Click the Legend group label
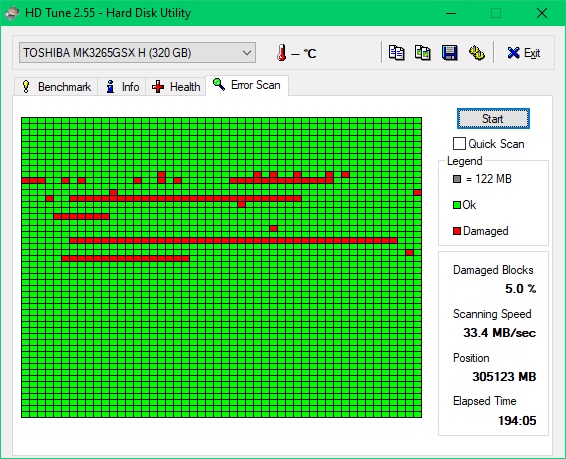Viewport: 566px width, 459px height. pos(465,161)
